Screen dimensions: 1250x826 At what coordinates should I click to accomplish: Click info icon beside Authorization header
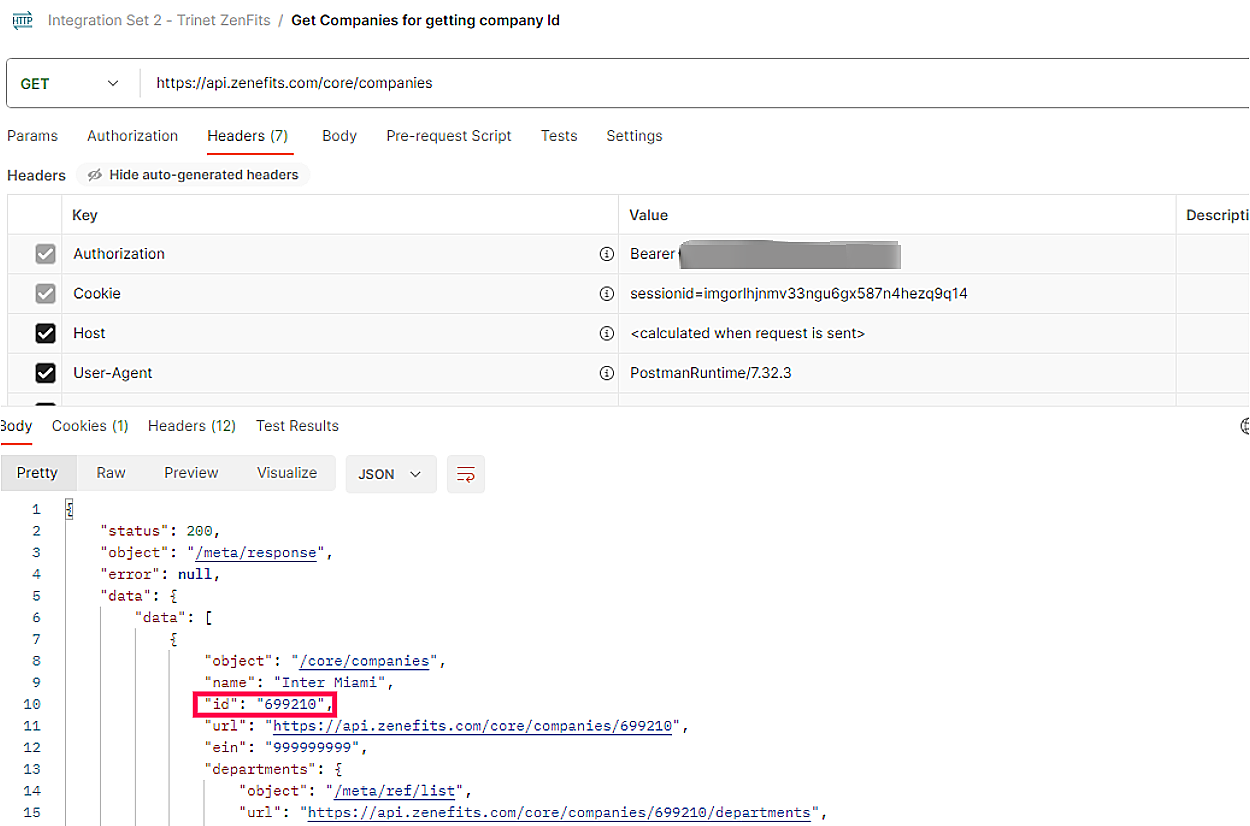[x=606, y=254]
